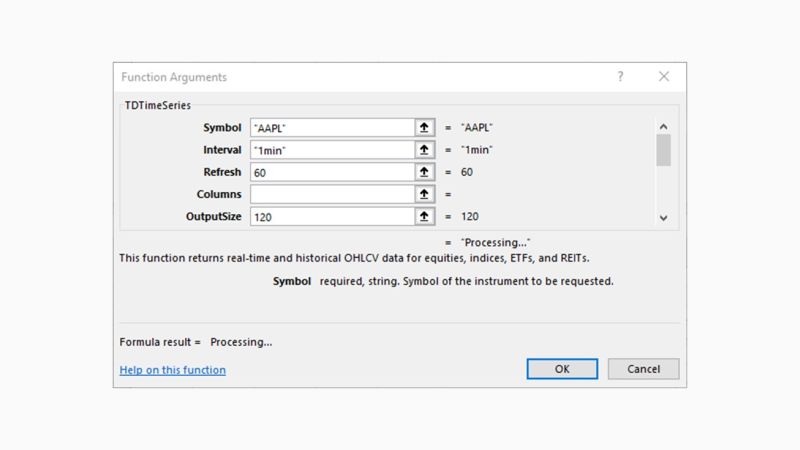Image resolution: width=800 pixels, height=450 pixels.
Task: Click the Cancel button
Action: coord(643,369)
